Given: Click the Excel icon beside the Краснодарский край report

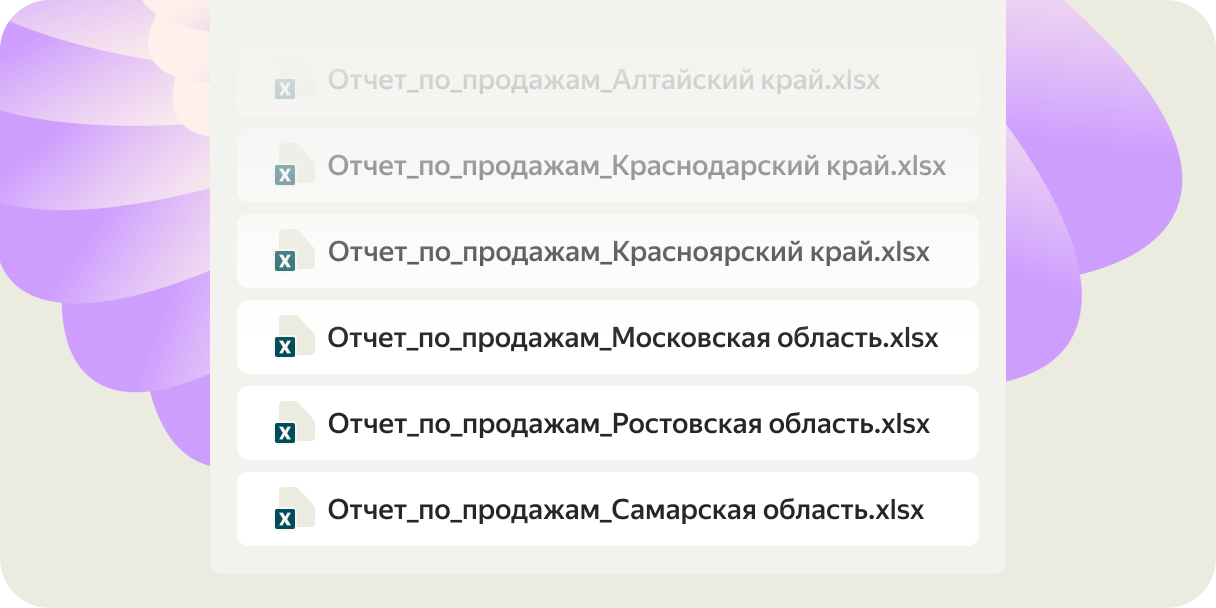Looking at the screenshot, I should (294, 167).
